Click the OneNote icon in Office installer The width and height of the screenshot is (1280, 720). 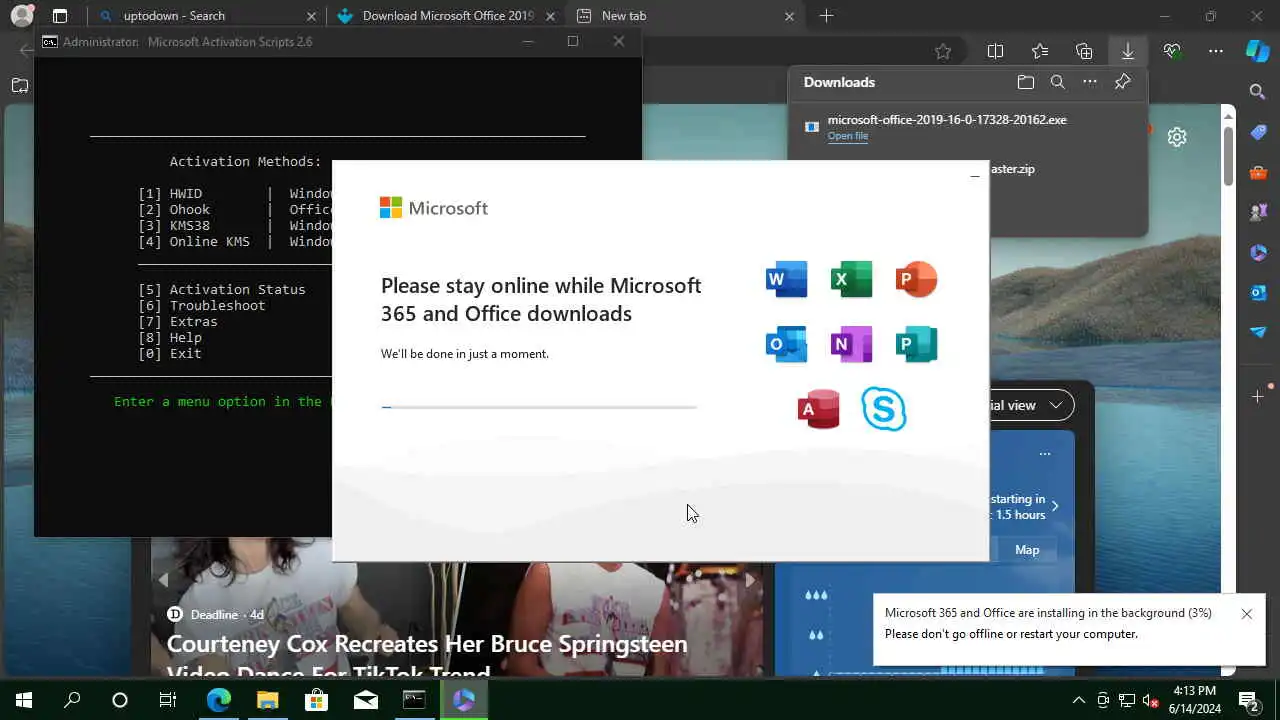point(851,344)
